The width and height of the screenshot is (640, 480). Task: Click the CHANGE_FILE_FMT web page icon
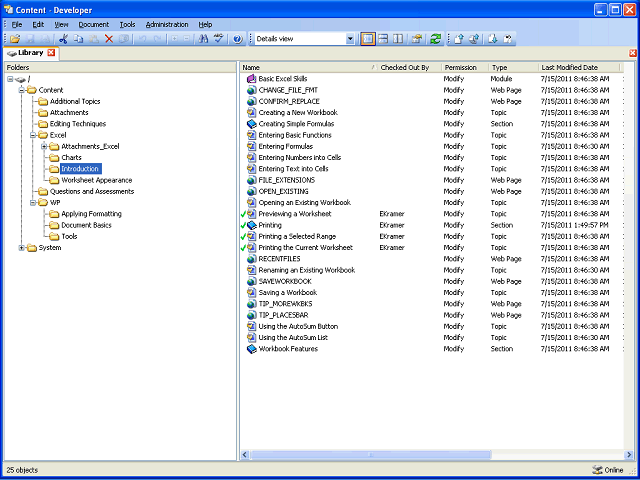tap(252, 90)
